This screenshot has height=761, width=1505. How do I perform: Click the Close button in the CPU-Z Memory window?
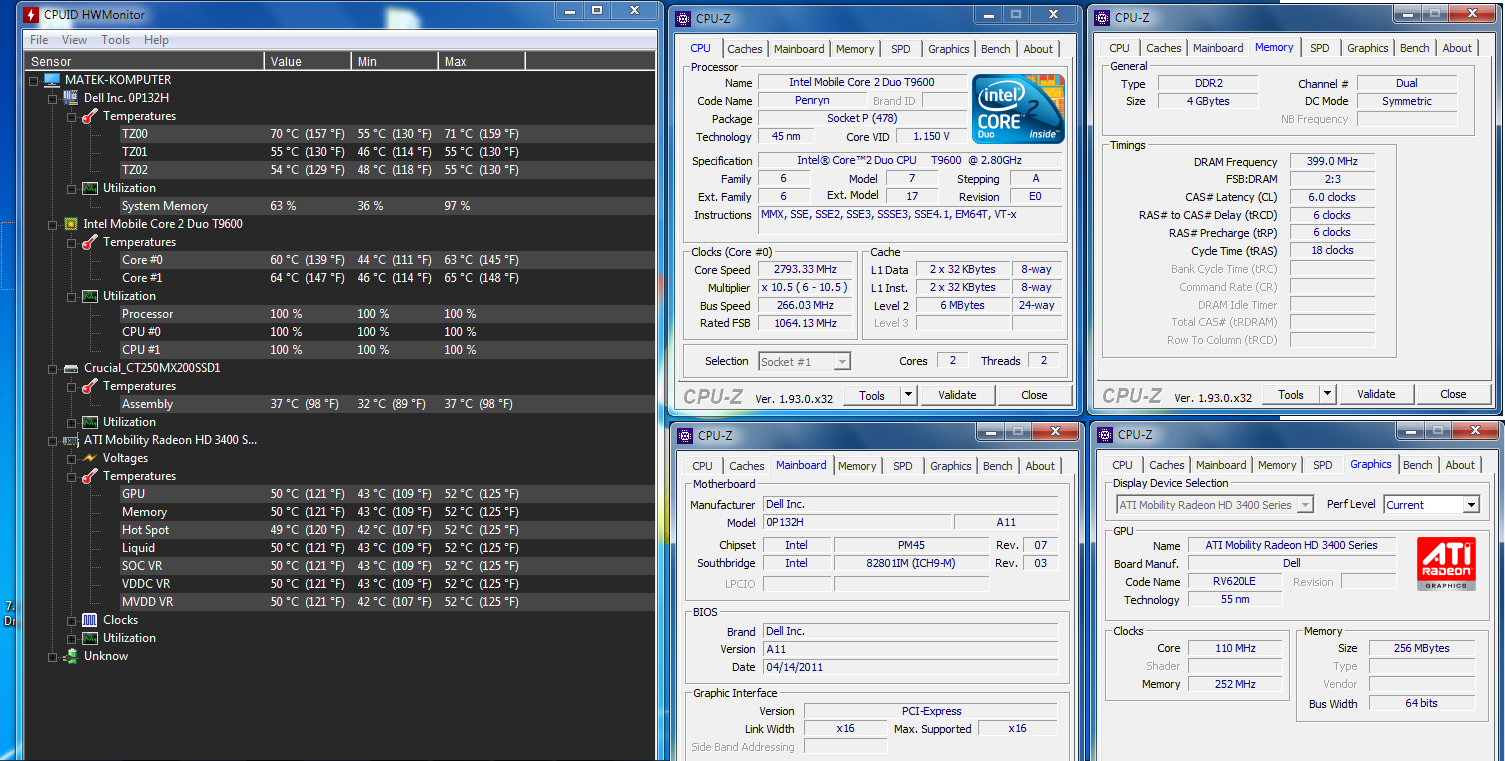click(x=1453, y=394)
